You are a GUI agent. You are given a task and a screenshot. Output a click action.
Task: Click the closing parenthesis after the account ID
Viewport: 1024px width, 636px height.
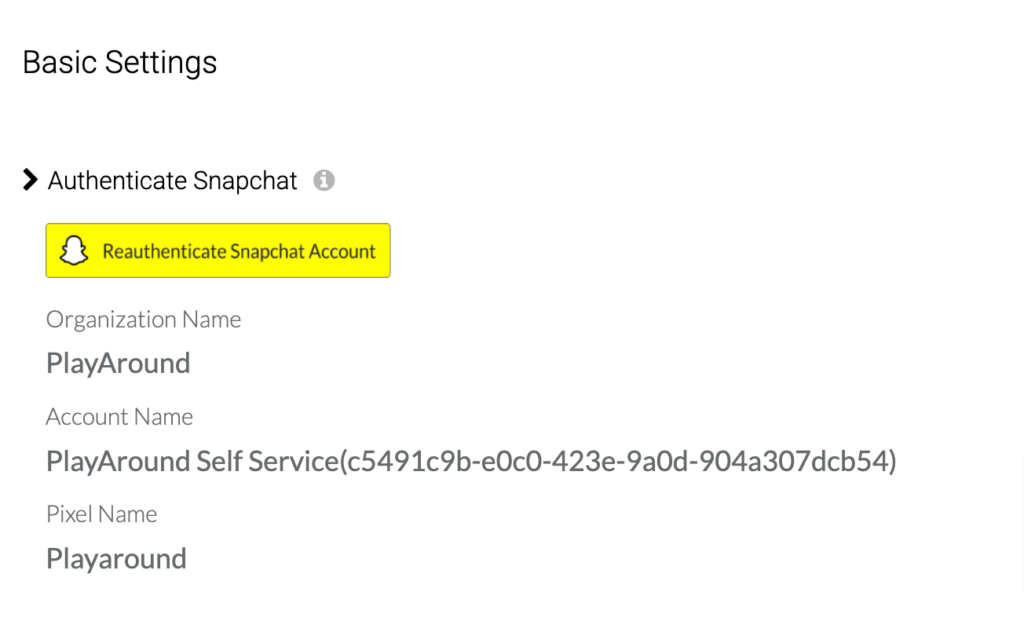(892, 461)
